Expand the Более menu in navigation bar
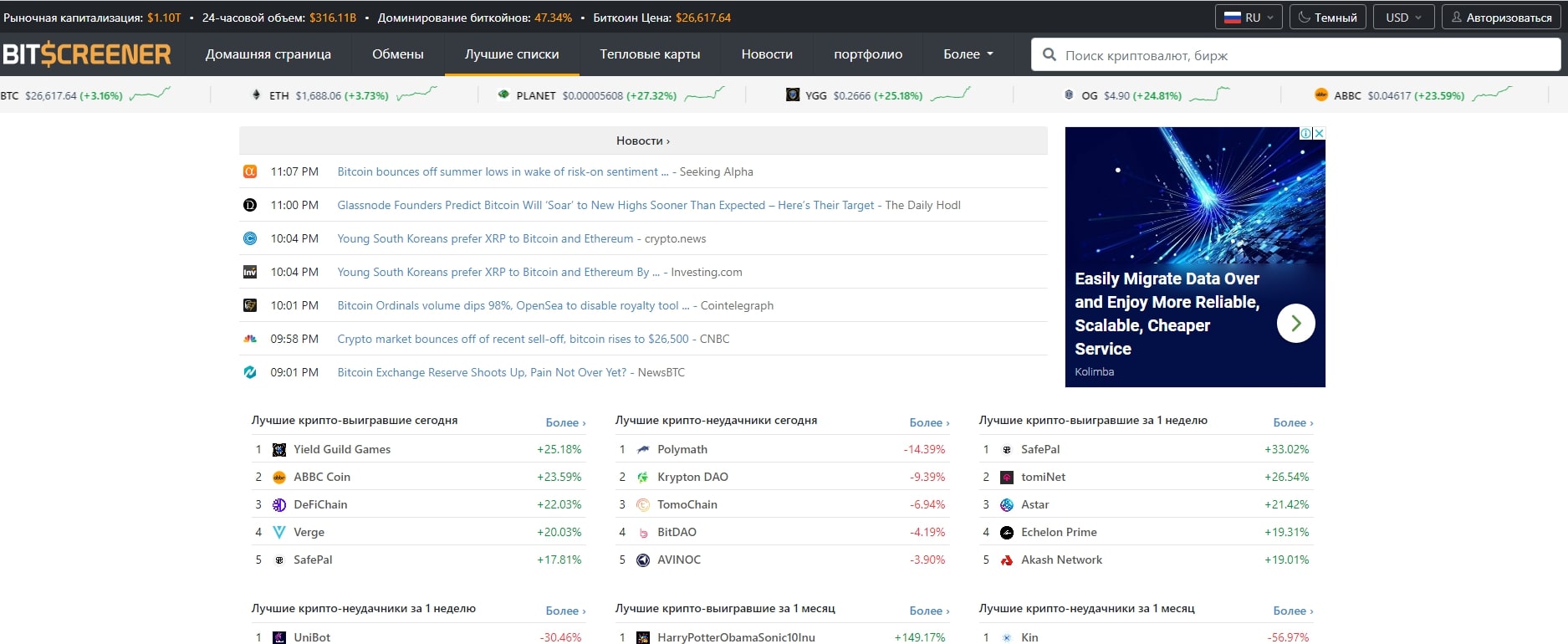The height and width of the screenshot is (644, 1568). [968, 54]
